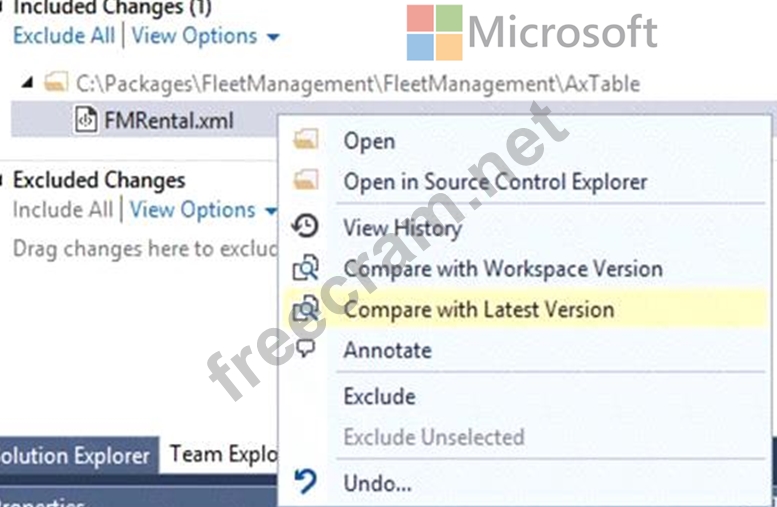Viewport: 777px width, 507px height.
Task: Click the Undo arrow icon
Action: (x=305, y=481)
